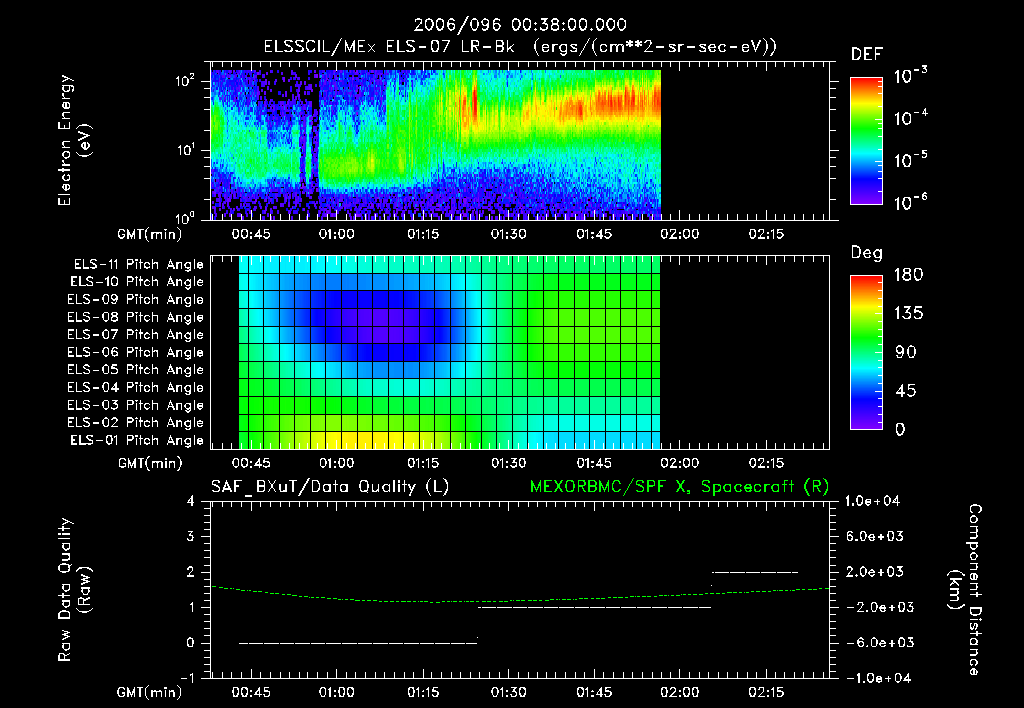This screenshot has height=708, width=1024.
Task: Select the ELS-06 Pitch Angle row label
Action: tap(135, 352)
